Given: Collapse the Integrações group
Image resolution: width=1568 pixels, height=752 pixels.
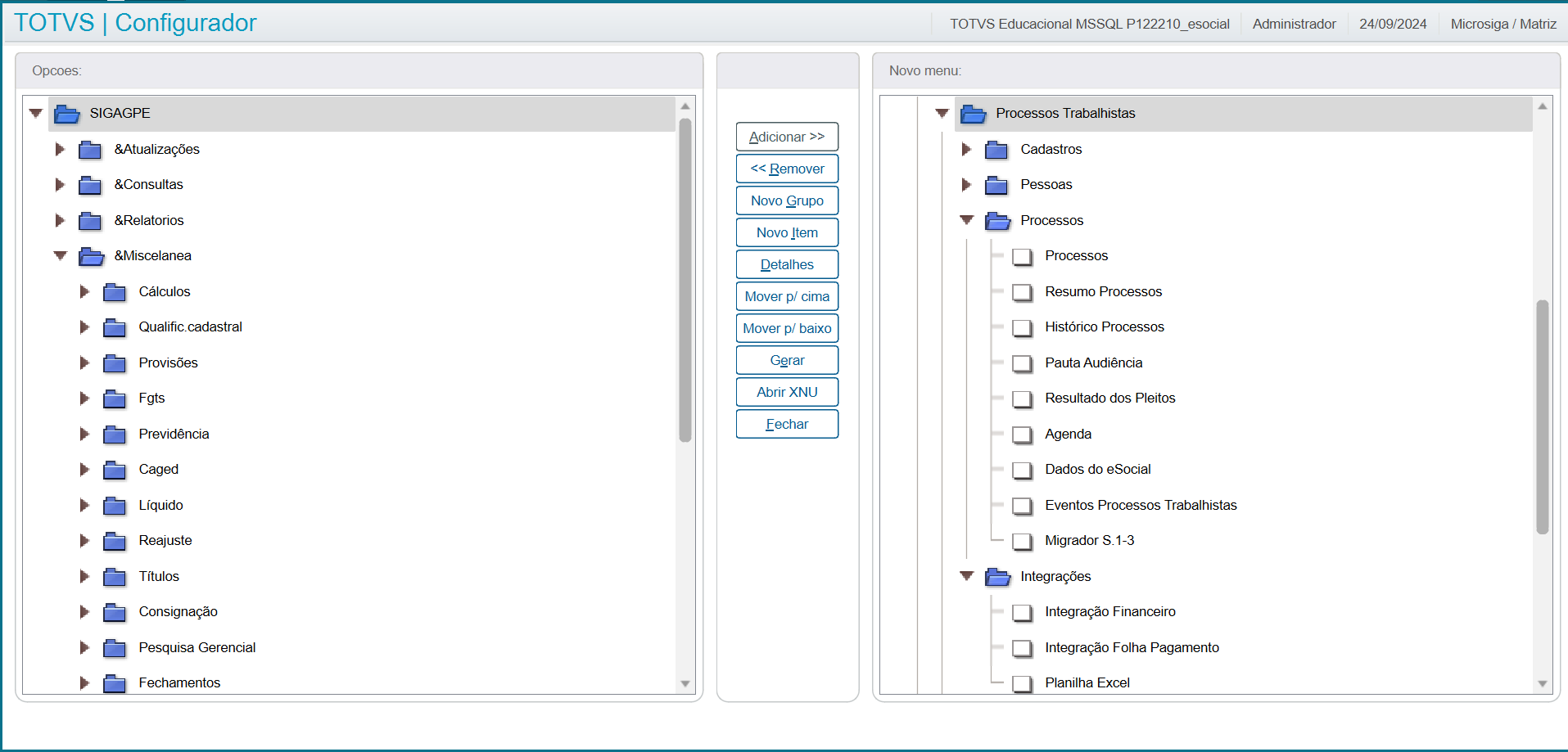Looking at the screenshot, I should (x=966, y=576).
